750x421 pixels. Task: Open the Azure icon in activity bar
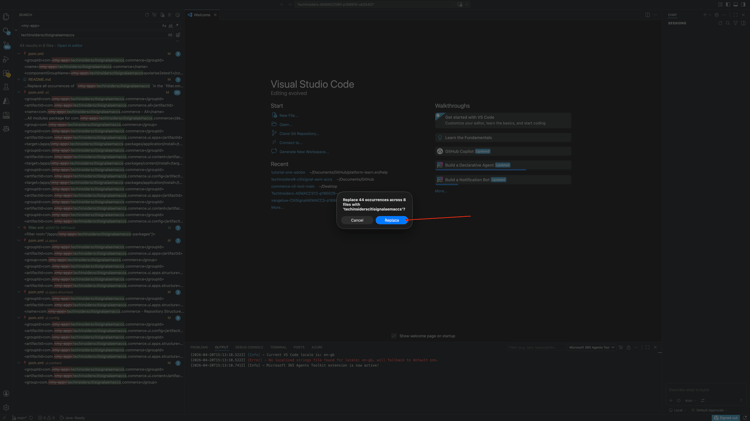[x=6, y=101]
